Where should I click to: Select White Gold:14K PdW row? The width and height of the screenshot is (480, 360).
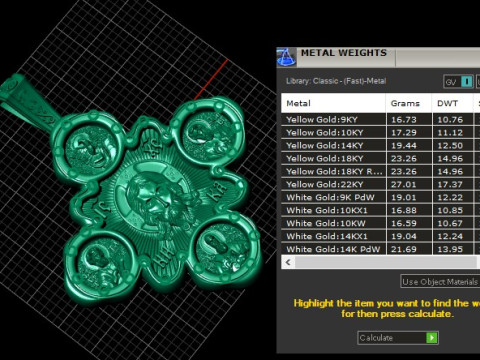point(381,249)
